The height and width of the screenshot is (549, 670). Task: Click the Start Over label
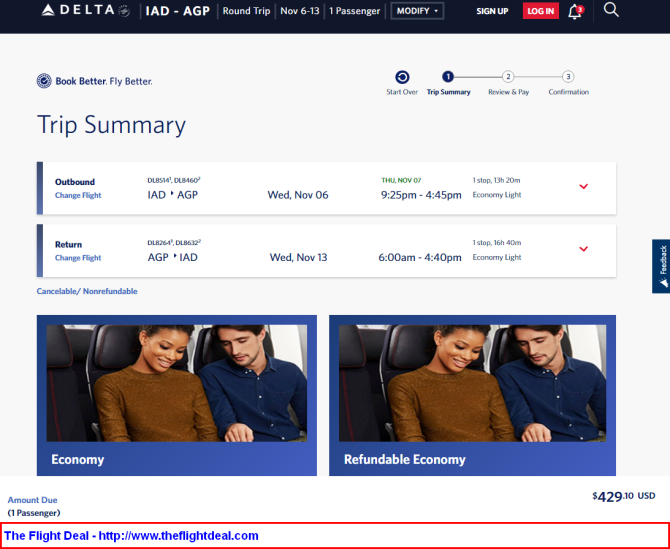pos(402,92)
